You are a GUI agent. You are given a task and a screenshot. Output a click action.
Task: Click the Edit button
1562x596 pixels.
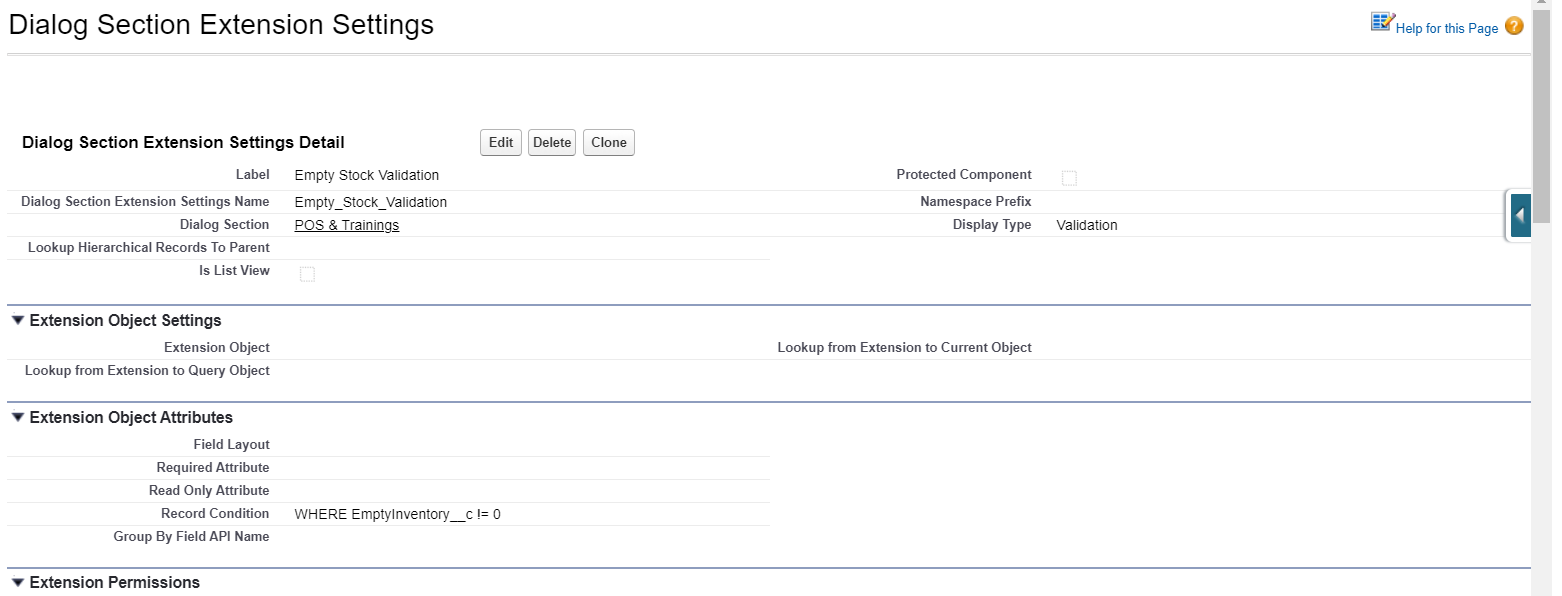tap(500, 143)
